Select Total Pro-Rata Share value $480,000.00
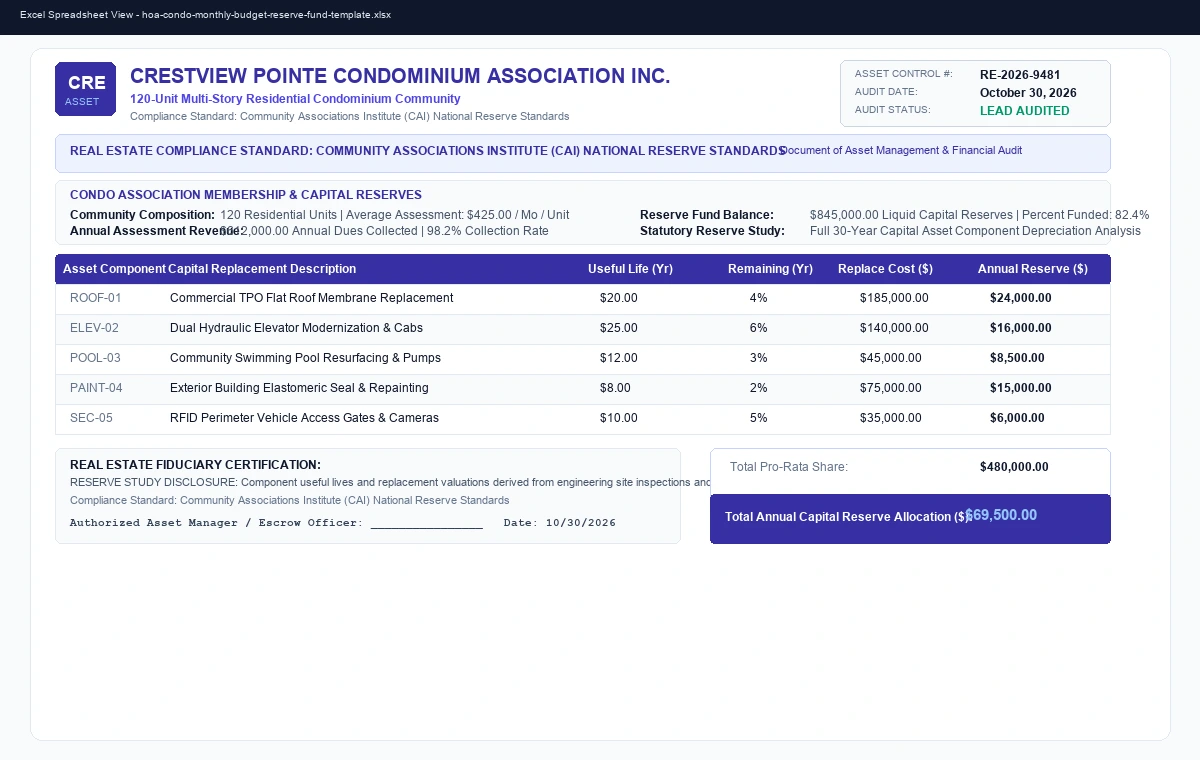The width and height of the screenshot is (1200, 760). (1014, 467)
